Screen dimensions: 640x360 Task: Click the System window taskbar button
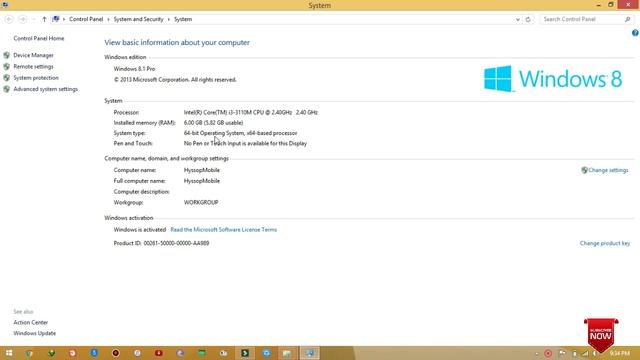[310, 353]
